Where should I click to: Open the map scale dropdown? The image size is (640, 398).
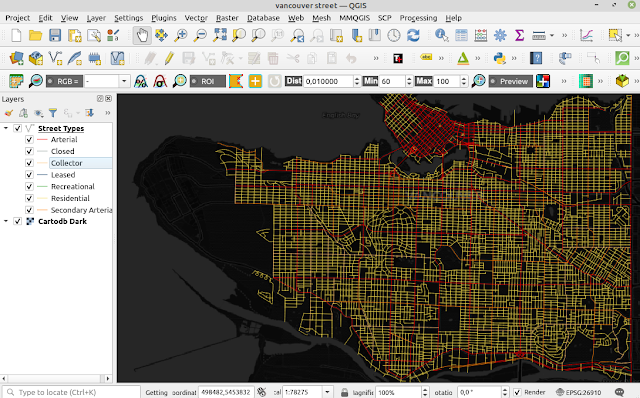(x=327, y=392)
